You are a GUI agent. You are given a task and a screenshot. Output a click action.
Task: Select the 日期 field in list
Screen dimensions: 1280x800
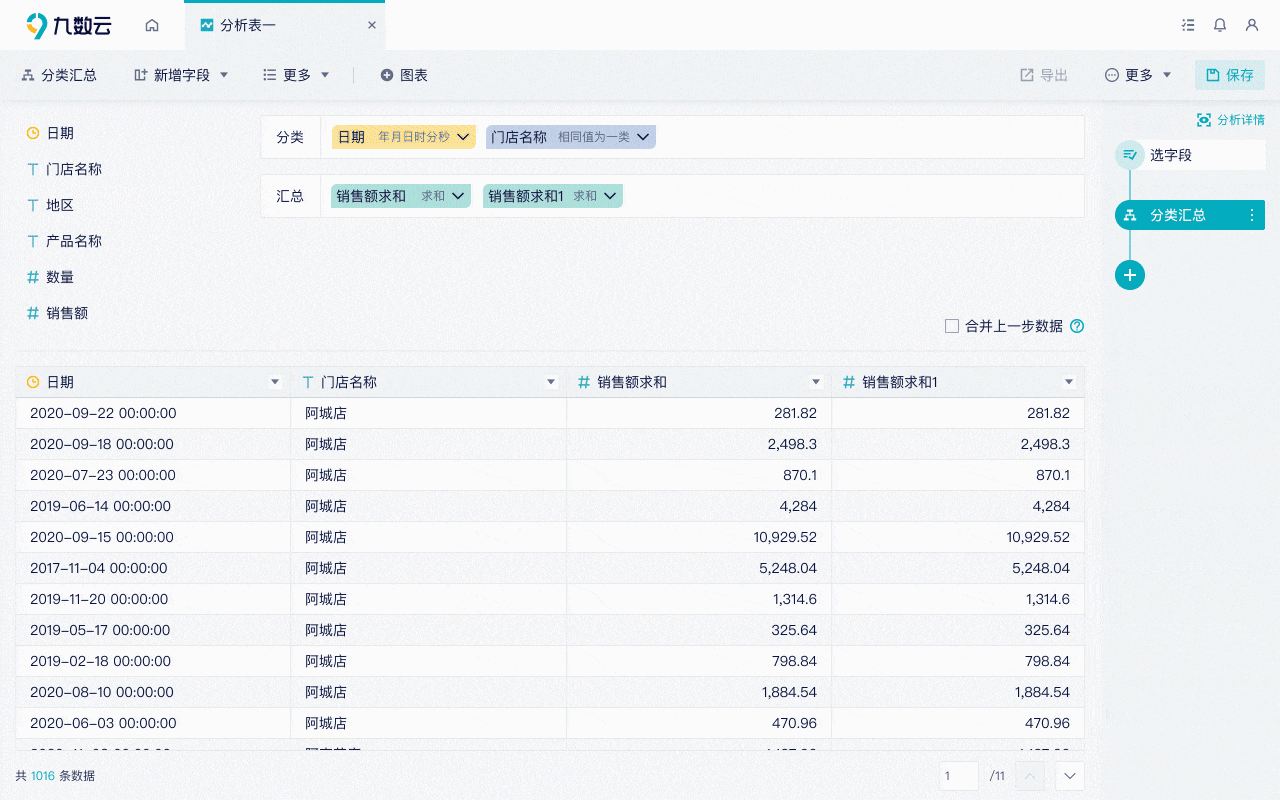click(60, 133)
